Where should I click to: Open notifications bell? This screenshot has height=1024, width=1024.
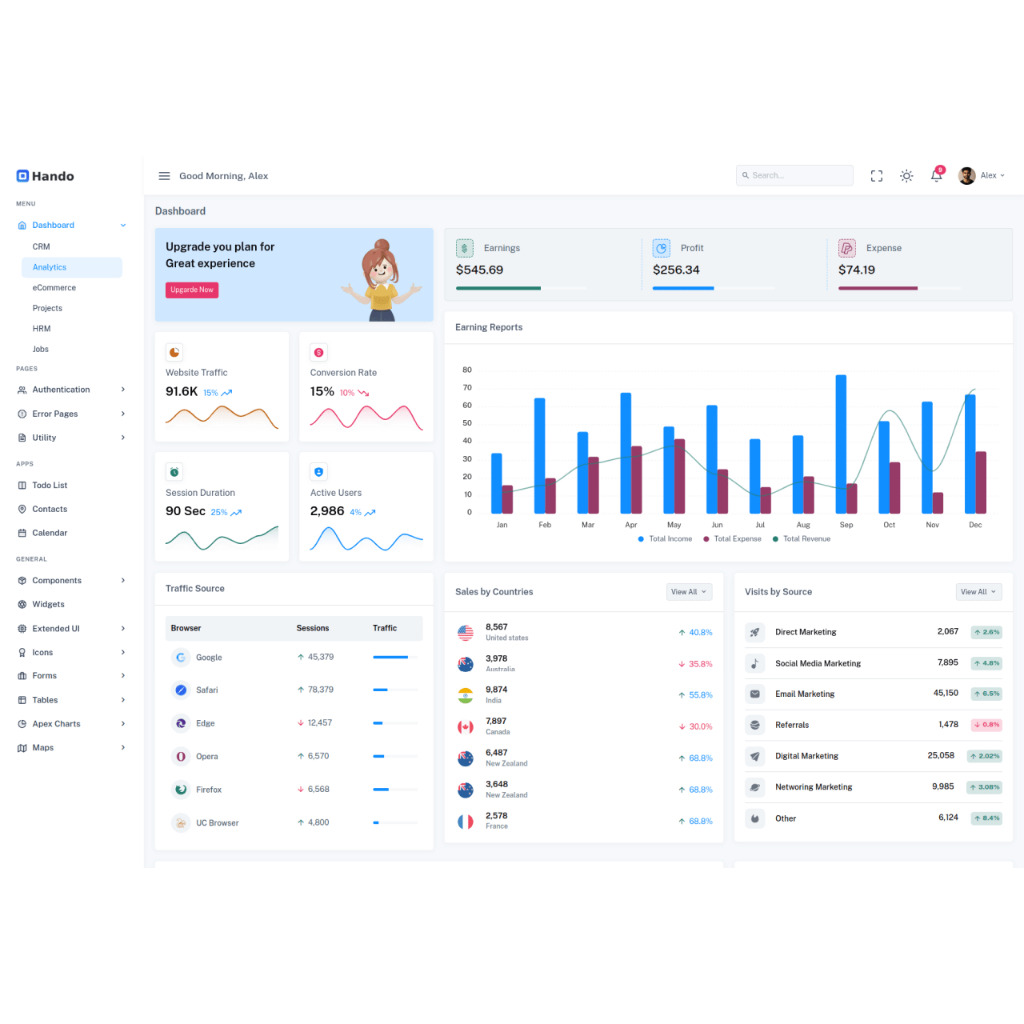[x=936, y=175]
